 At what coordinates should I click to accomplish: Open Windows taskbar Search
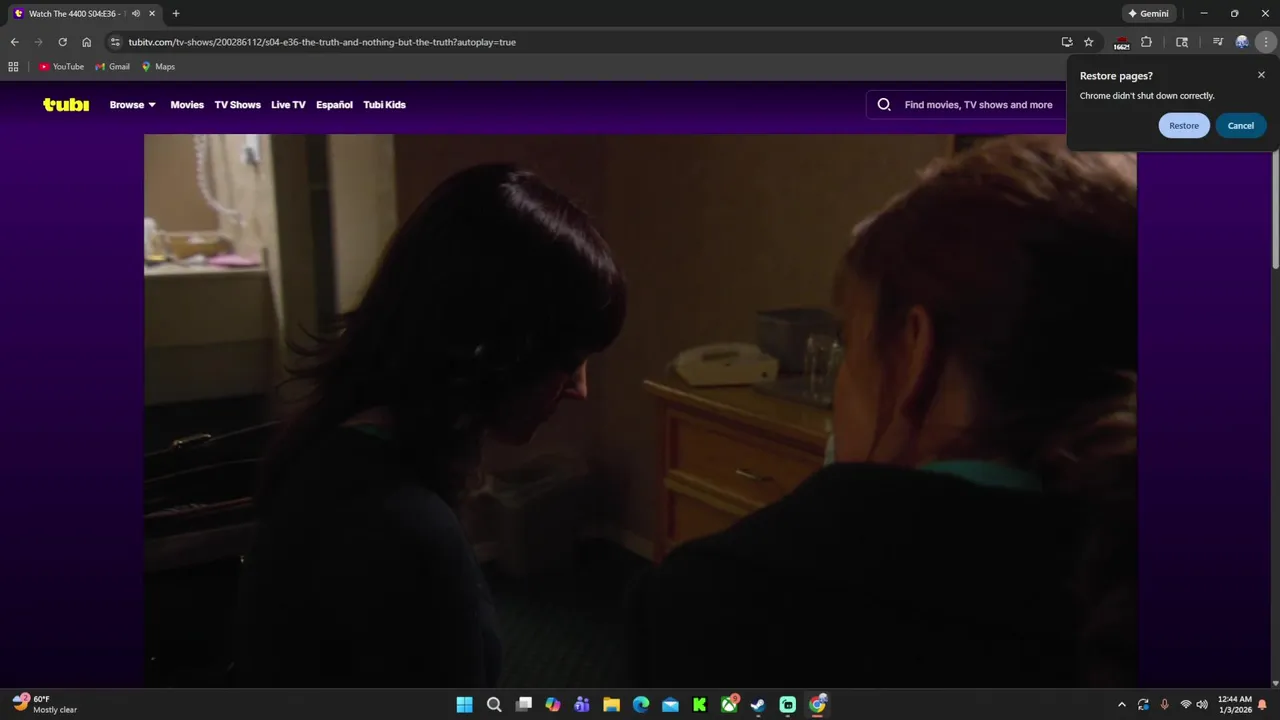pyautogui.click(x=494, y=705)
